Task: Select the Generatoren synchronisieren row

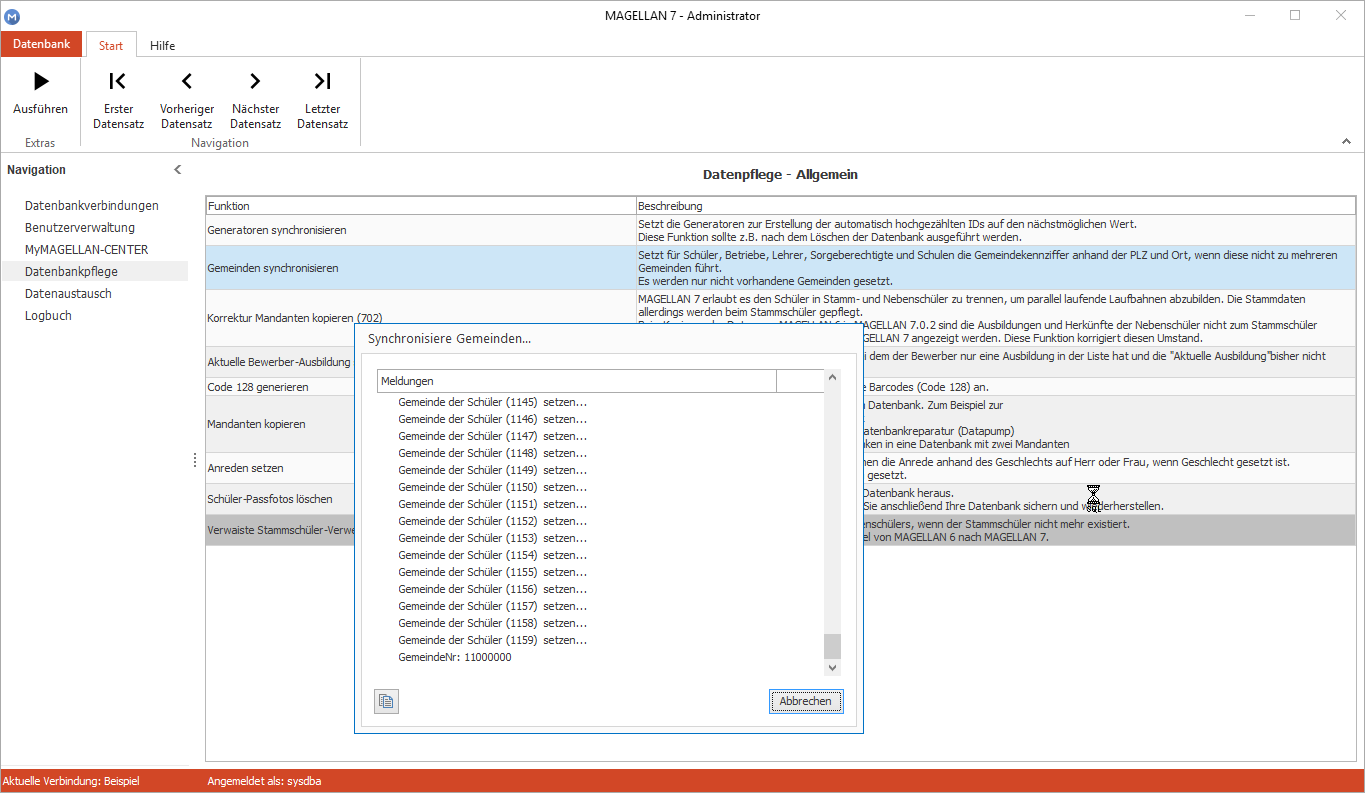Action: (x=780, y=230)
